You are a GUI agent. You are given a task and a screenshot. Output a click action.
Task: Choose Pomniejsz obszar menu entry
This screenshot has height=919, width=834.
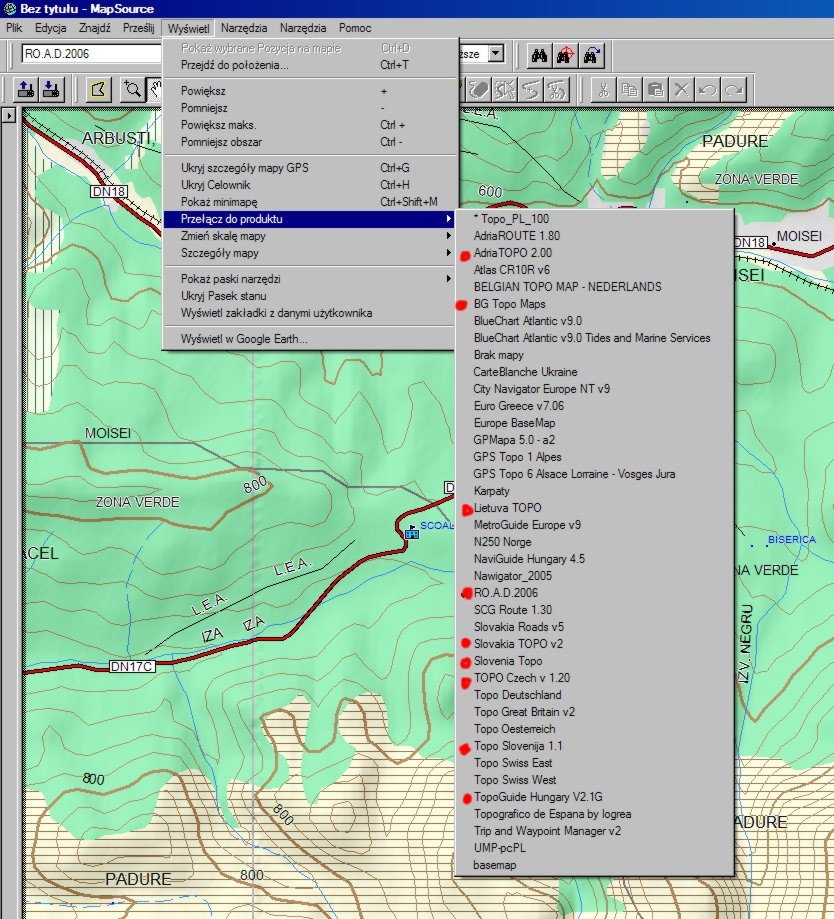[x=309, y=142]
